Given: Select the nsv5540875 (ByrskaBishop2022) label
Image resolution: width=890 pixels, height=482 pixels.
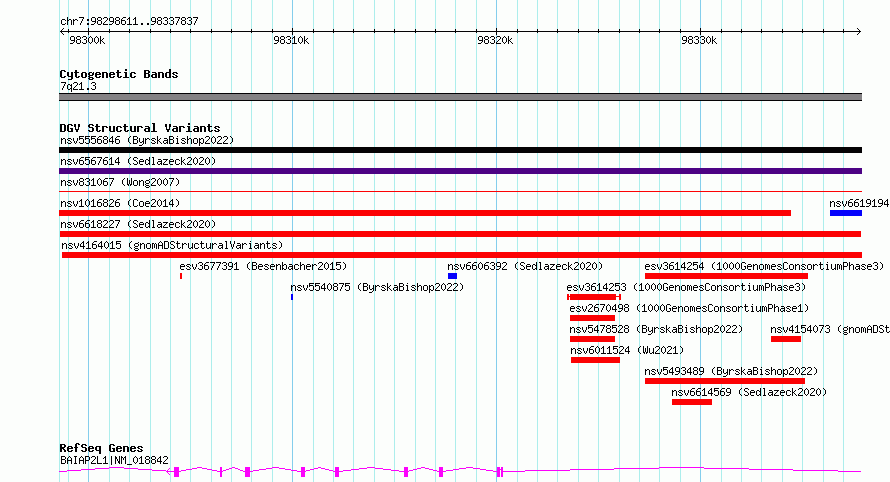Looking at the screenshot, I should click(377, 287).
